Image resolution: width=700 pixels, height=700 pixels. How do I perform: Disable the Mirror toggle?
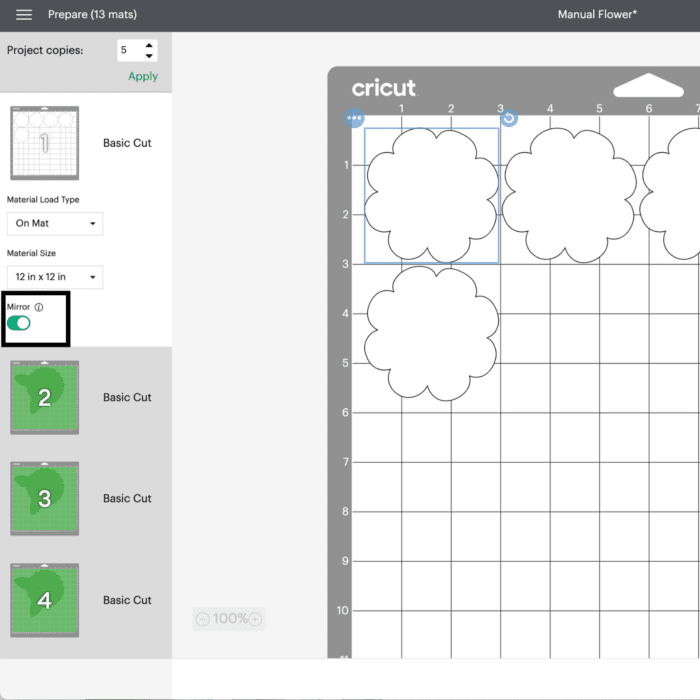pyautogui.click(x=19, y=323)
